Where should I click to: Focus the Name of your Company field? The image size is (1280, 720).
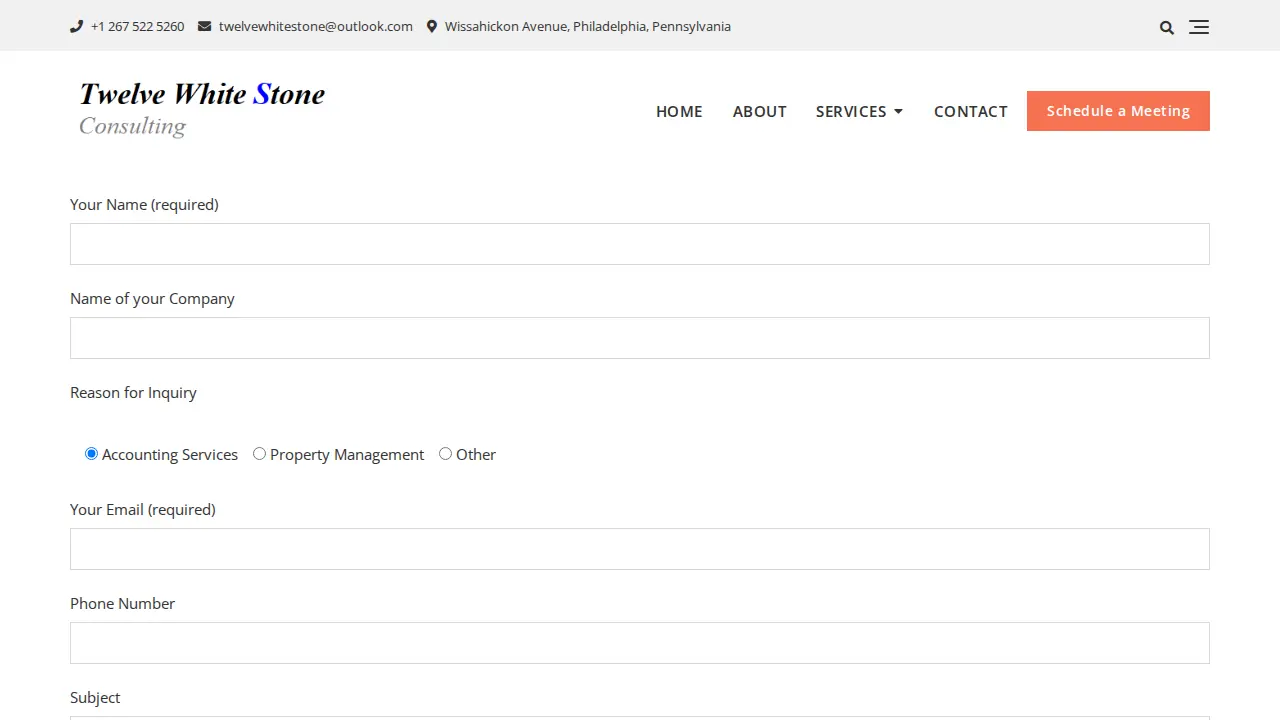(x=640, y=338)
